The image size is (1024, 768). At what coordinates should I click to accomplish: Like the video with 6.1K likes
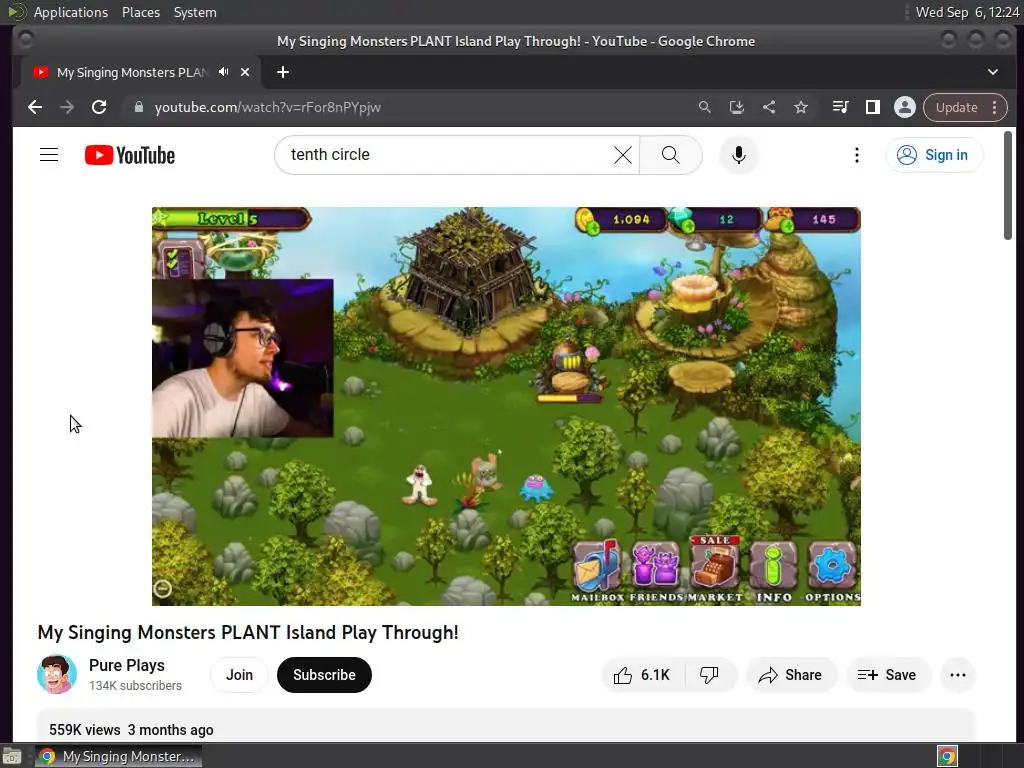pyautogui.click(x=643, y=675)
